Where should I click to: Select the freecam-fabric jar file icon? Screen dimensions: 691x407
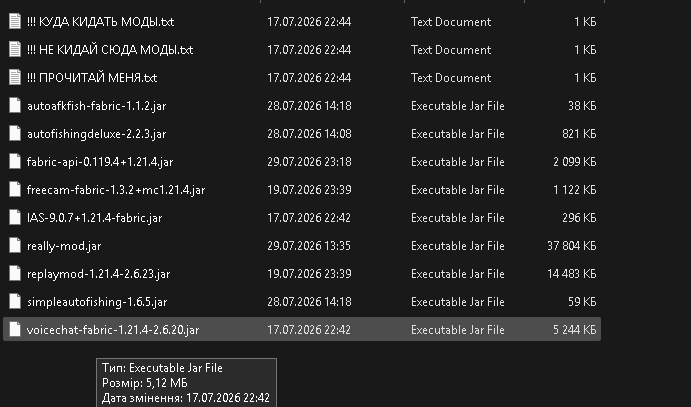[15, 189]
